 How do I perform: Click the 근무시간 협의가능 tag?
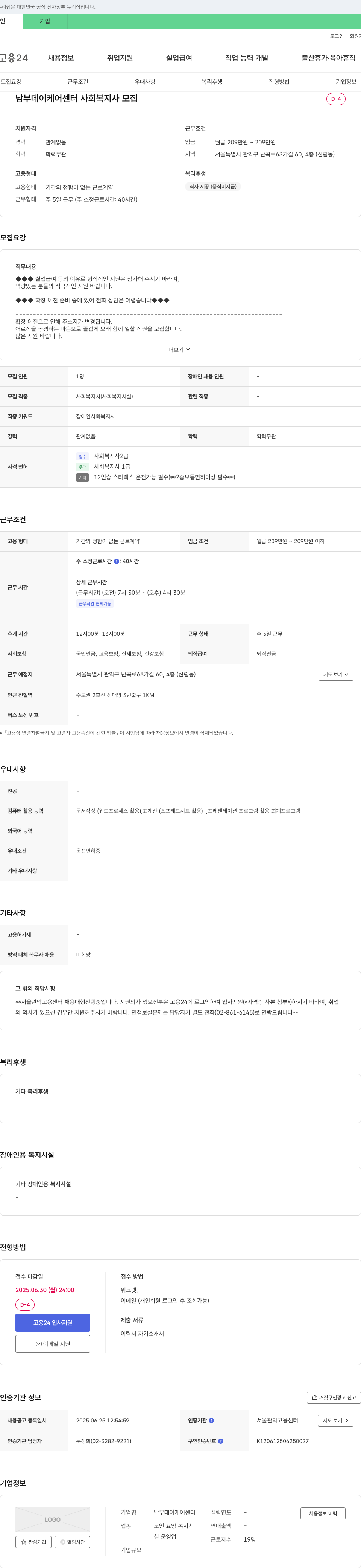pyautogui.click(x=94, y=604)
